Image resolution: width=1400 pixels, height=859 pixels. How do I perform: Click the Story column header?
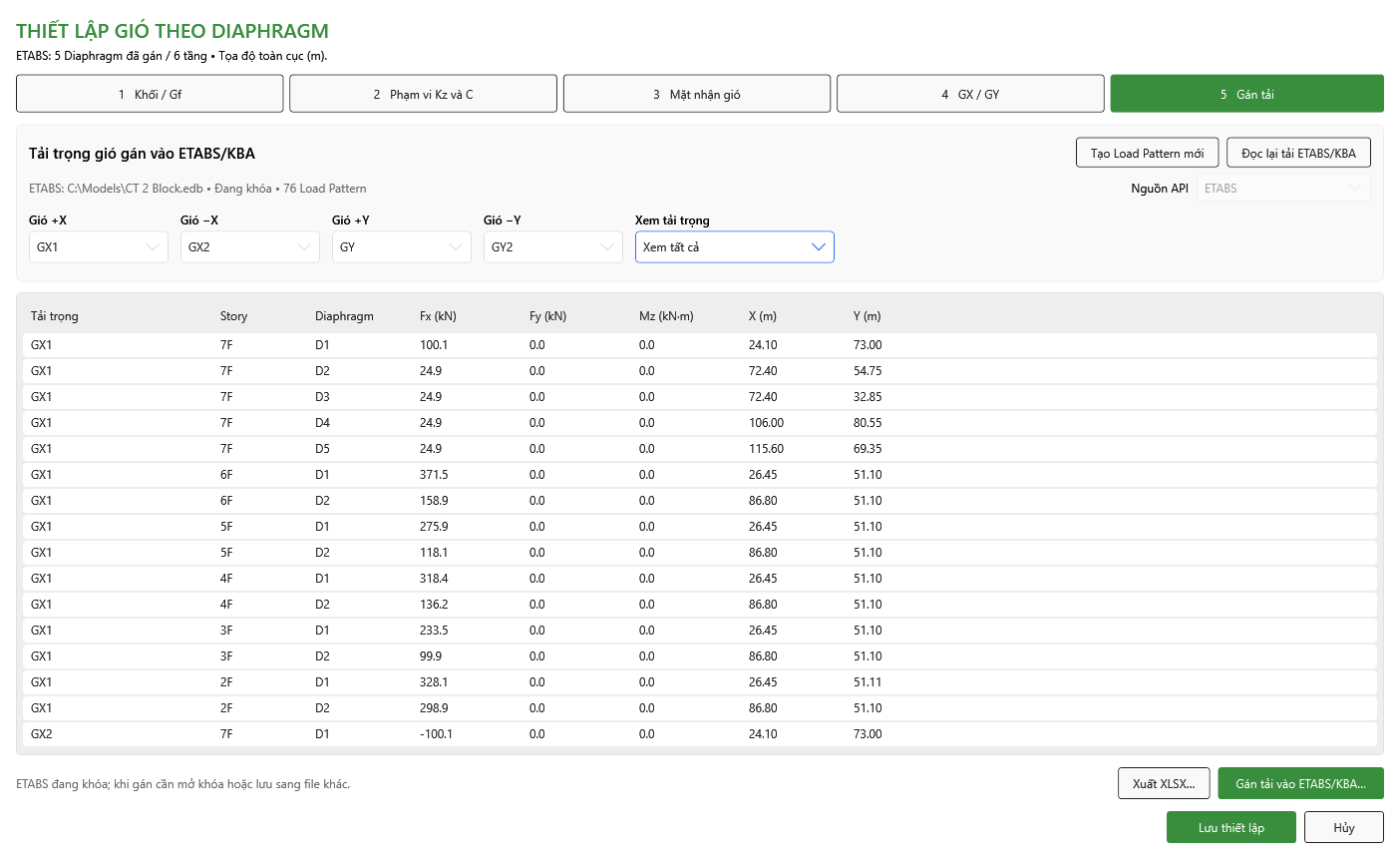pyautogui.click(x=233, y=316)
